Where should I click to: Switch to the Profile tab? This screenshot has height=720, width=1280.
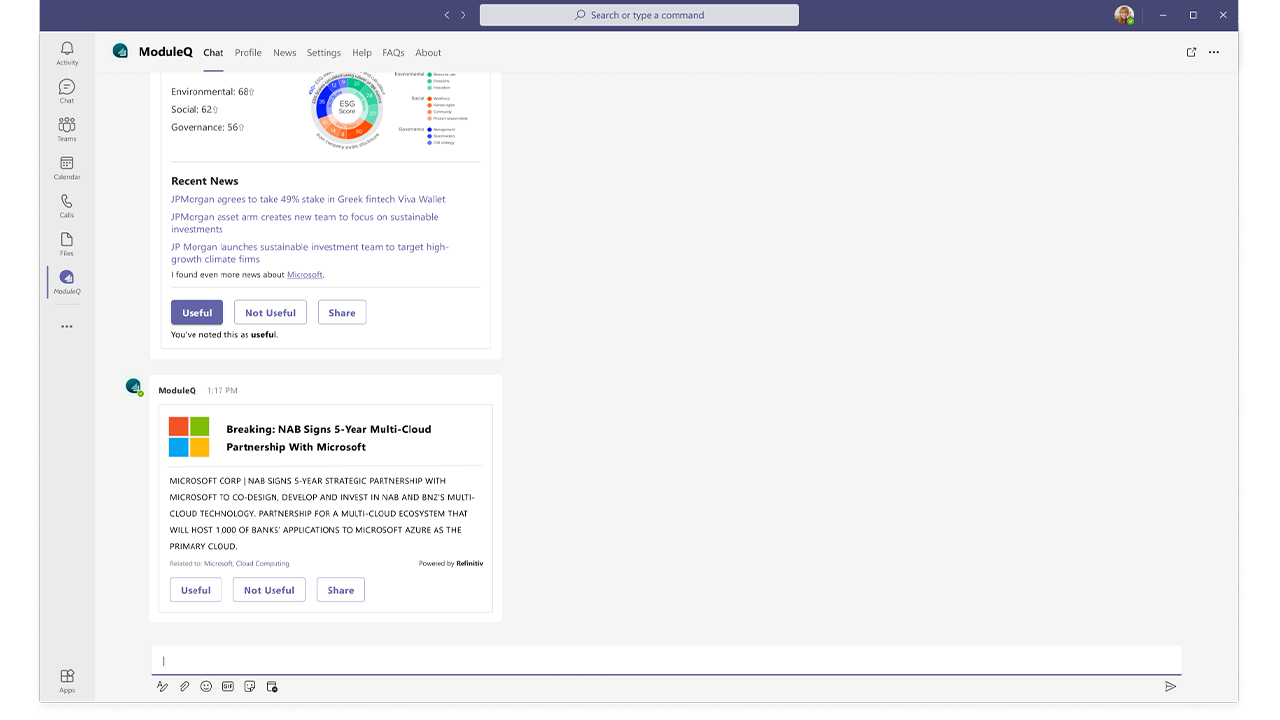pyautogui.click(x=248, y=53)
